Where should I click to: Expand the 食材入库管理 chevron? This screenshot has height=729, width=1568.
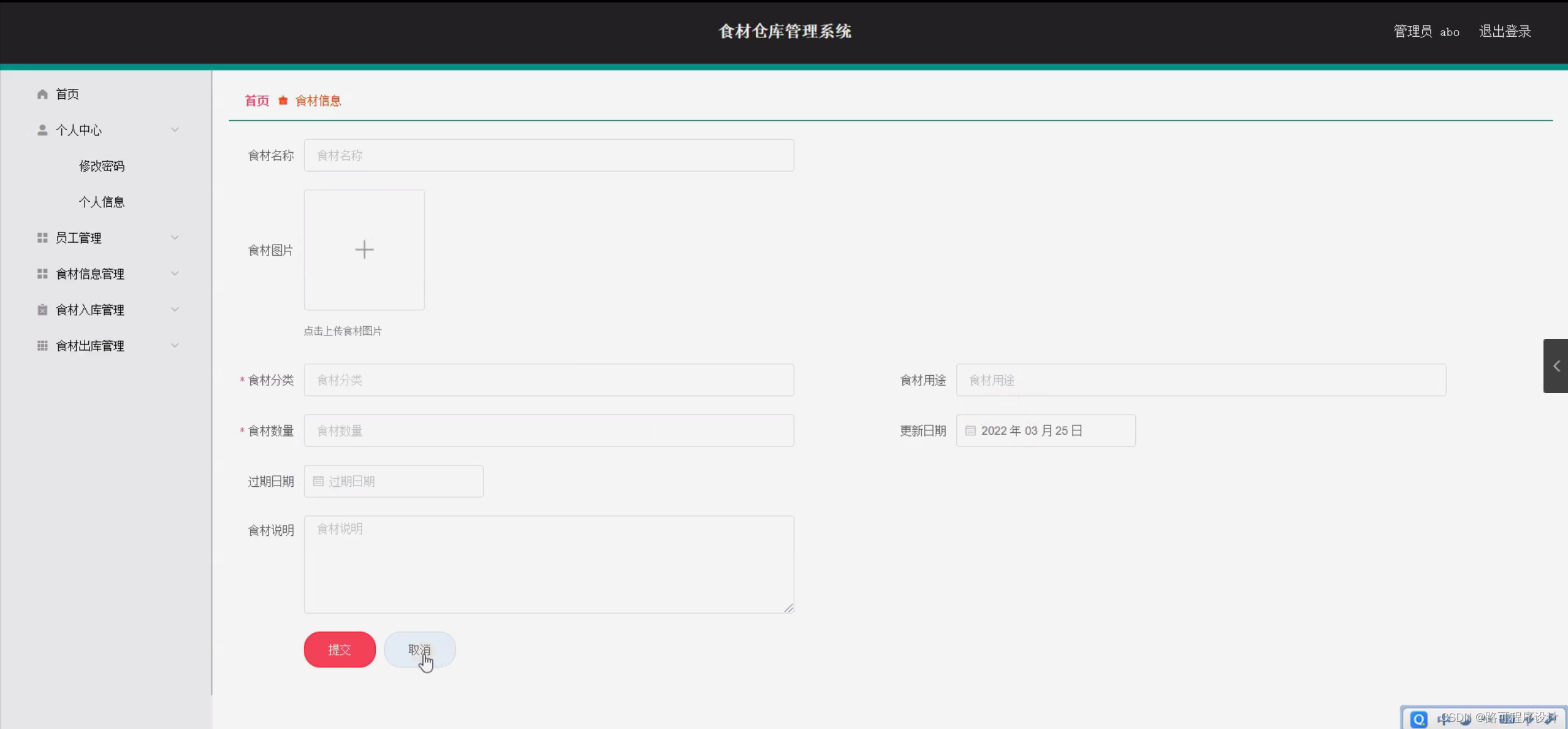click(x=175, y=310)
